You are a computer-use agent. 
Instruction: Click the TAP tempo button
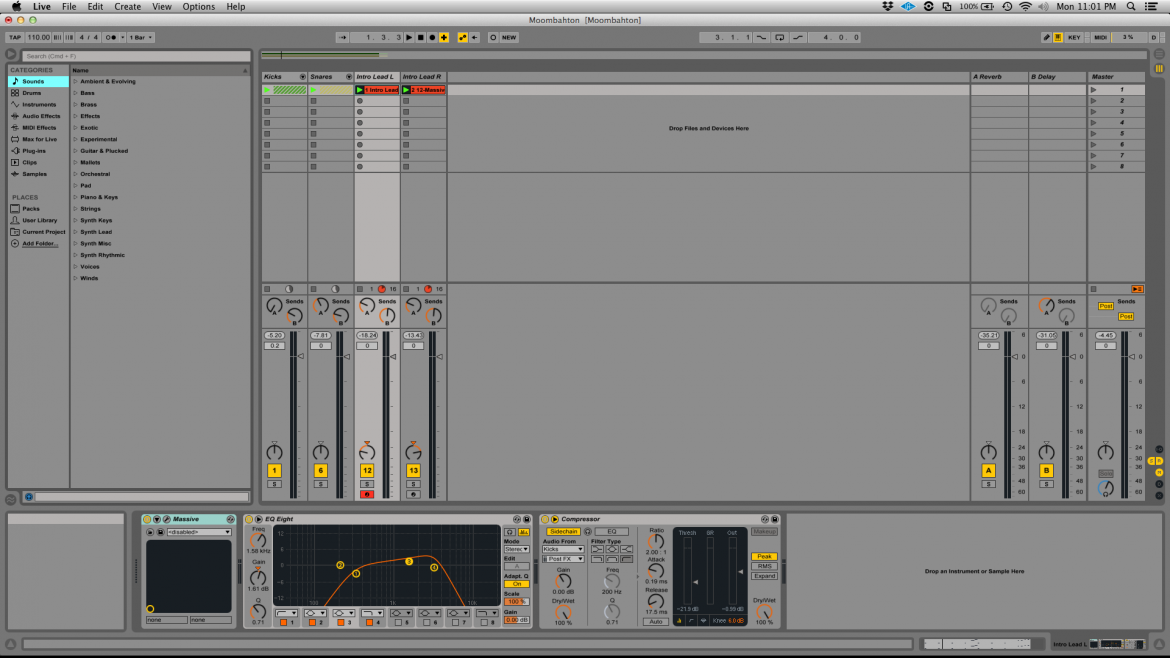pos(15,37)
